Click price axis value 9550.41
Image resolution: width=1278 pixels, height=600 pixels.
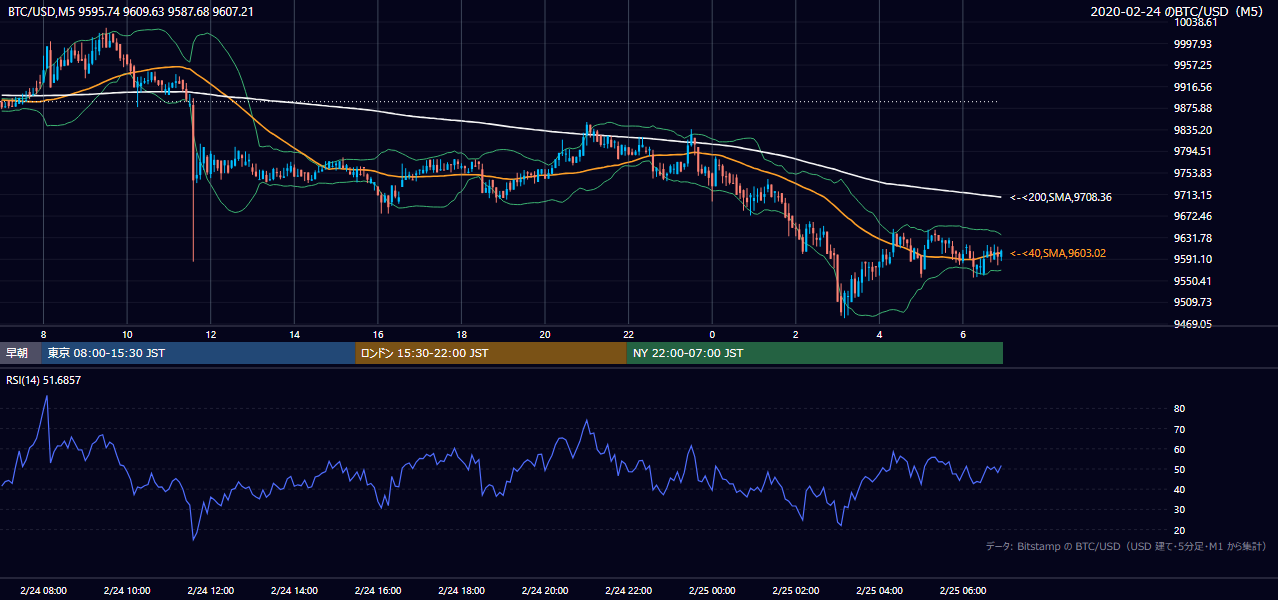(x=1192, y=281)
